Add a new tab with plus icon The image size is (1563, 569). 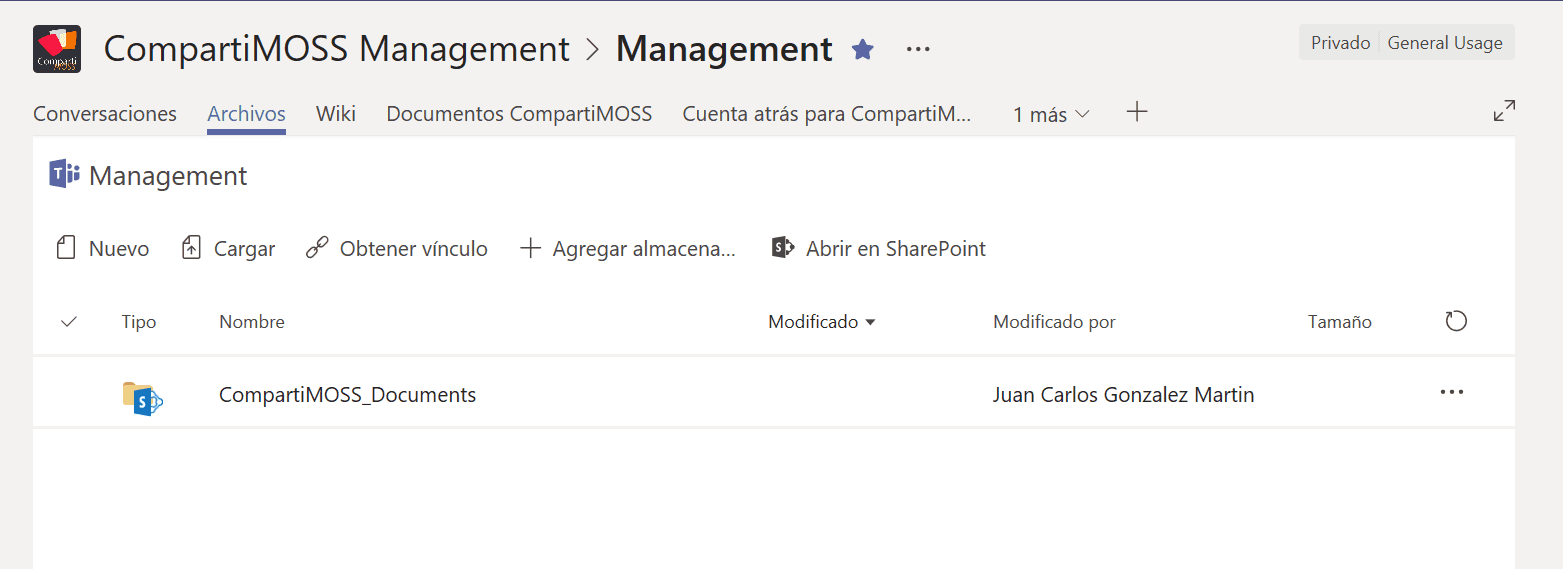pyautogui.click(x=1137, y=112)
